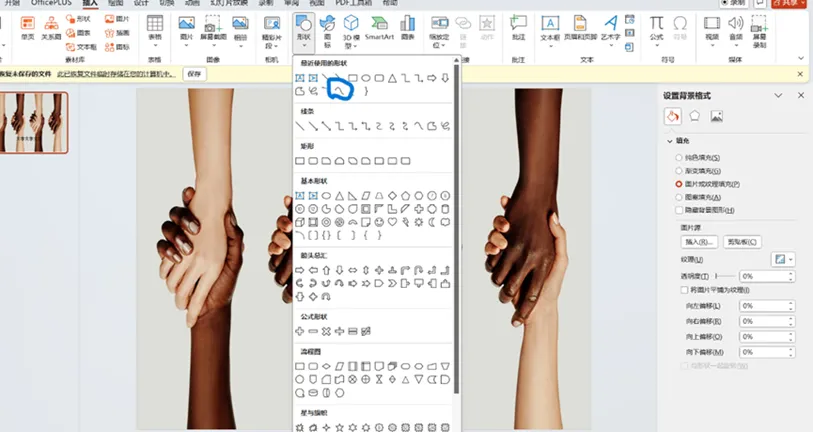The width and height of the screenshot is (813, 432).
Task: Select the slide 1 thumbnail
Action: [34, 122]
